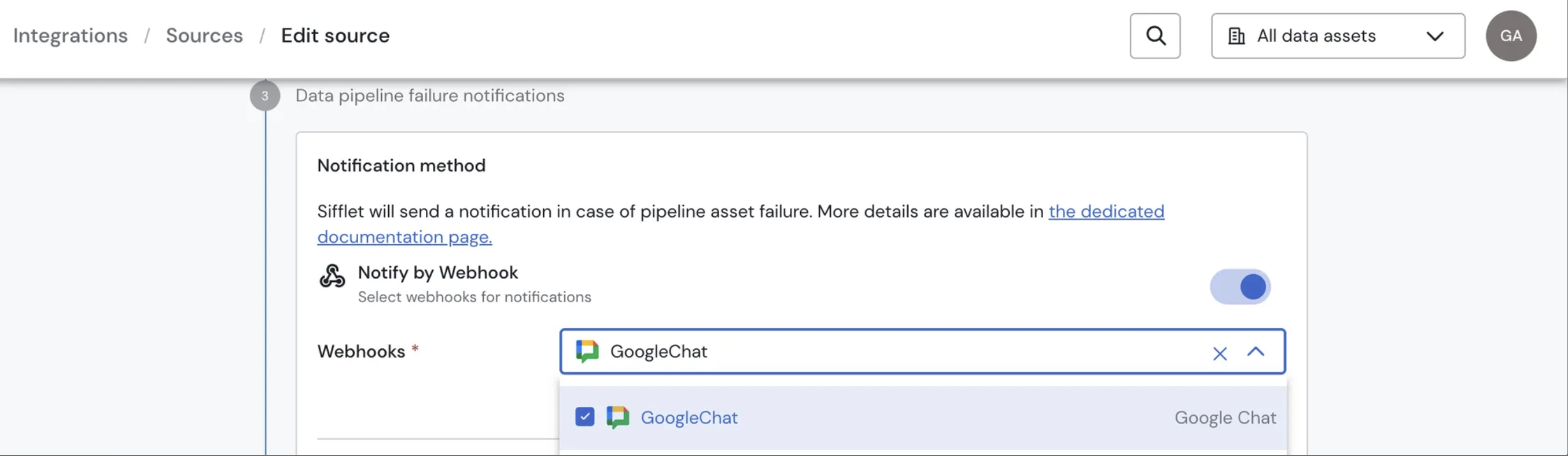1568x456 pixels.
Task: Collapse the Webhooks dropdown chevron
Action: (1255, 352)
